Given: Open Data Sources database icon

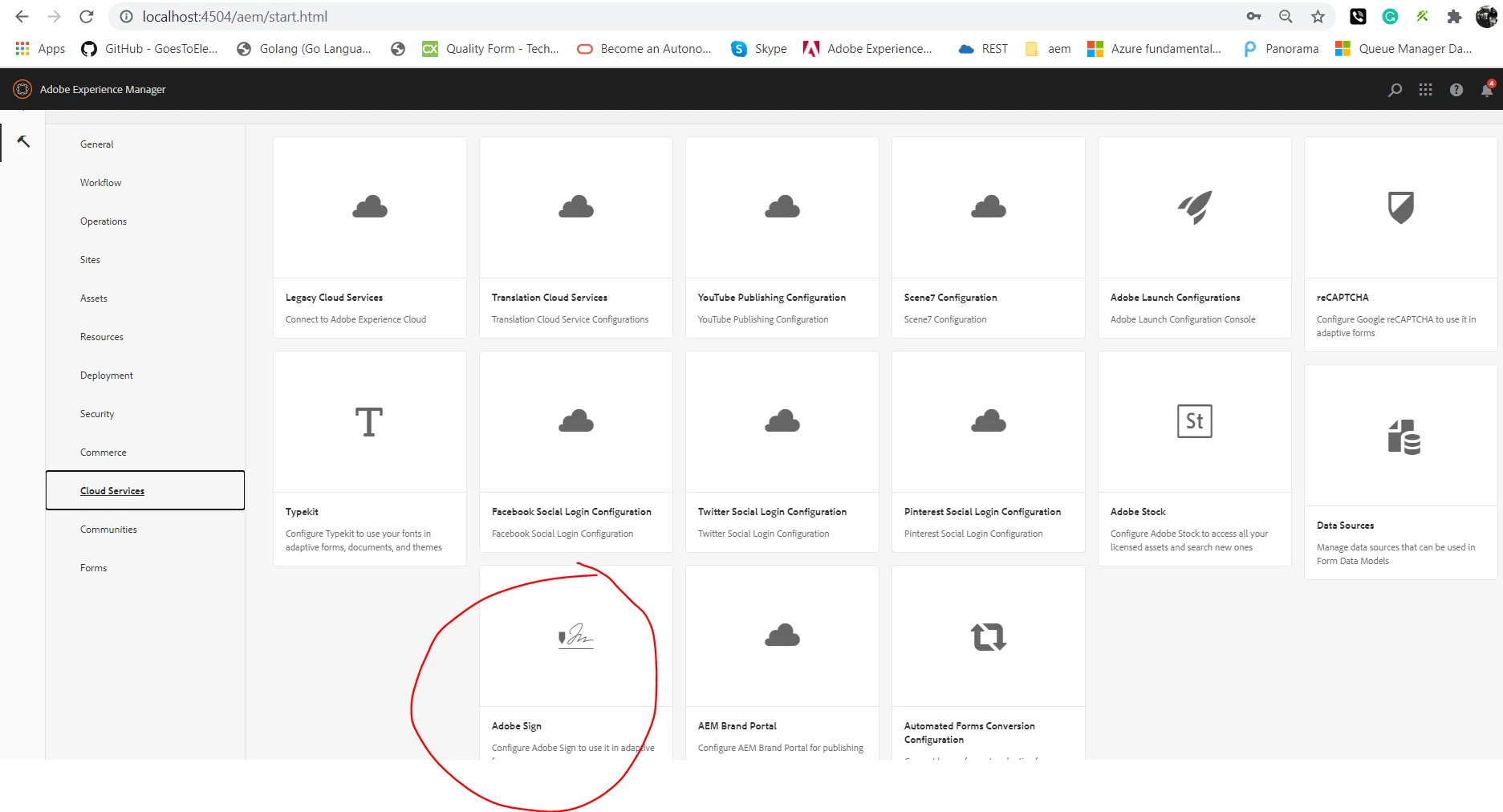Looking at the screenshot, I should [x=1404, y=437].
